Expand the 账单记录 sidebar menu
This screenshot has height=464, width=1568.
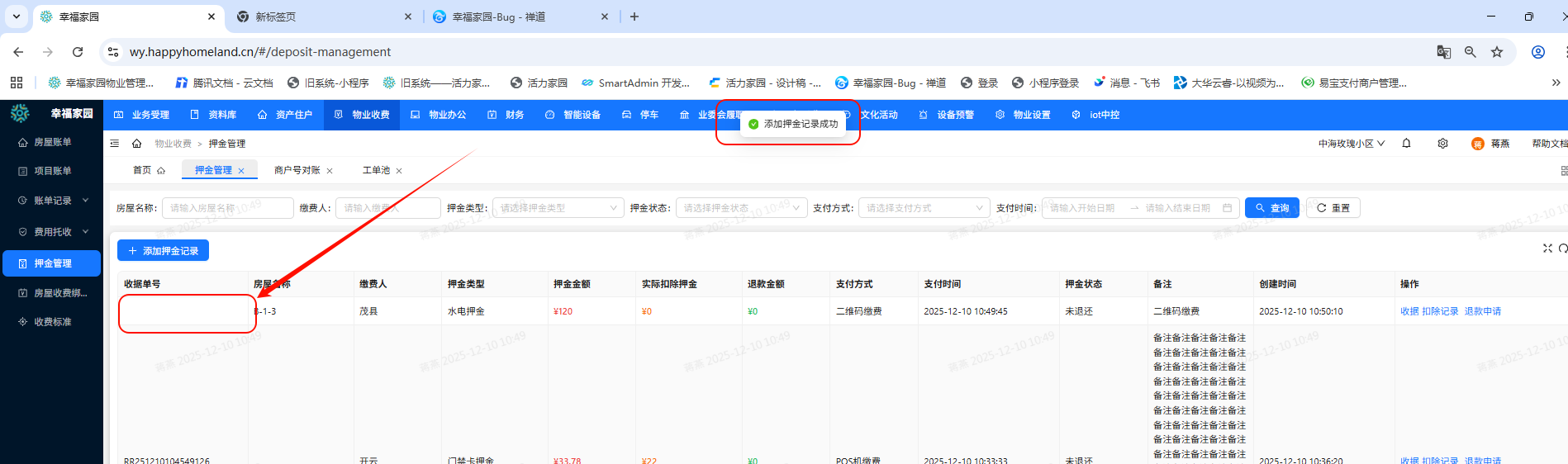click(52, 201)
